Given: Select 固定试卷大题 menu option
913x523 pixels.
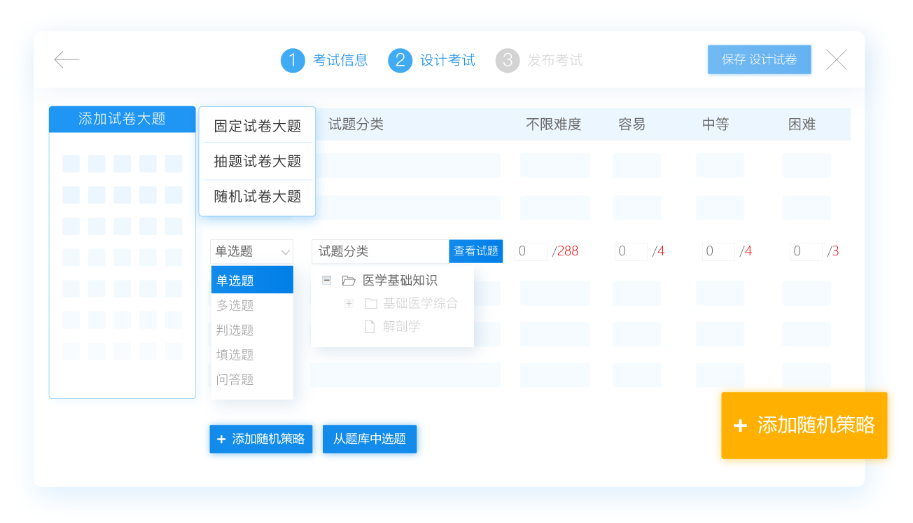Looking at the screenshot, I should pyautogui.click(x=257, y=126).
